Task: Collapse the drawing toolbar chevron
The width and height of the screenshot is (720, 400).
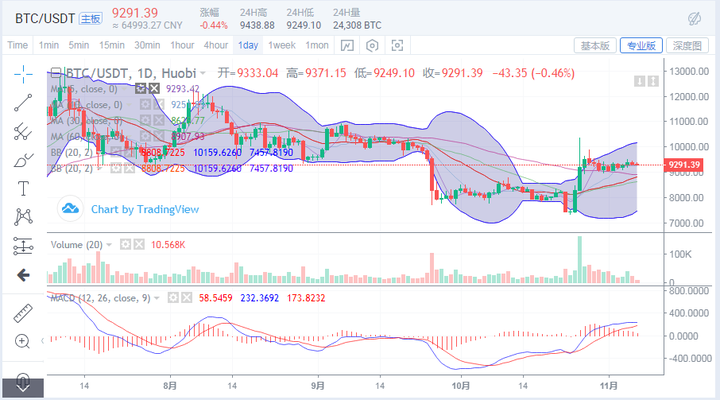Action: (43, 340)
